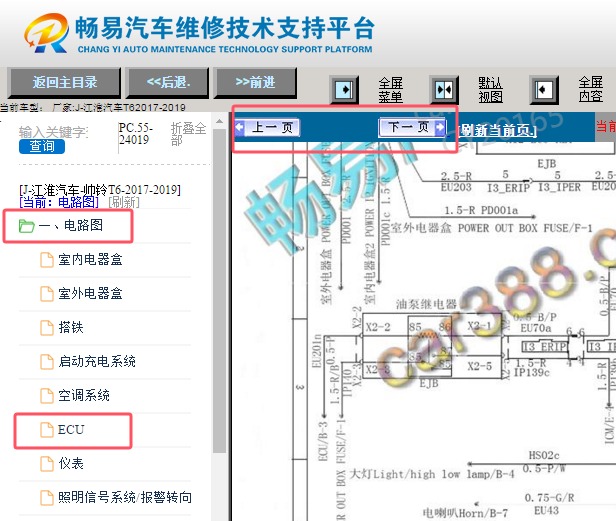Click the platform R logo
This screenshot has width=616, height=521.
coord(46,33)
